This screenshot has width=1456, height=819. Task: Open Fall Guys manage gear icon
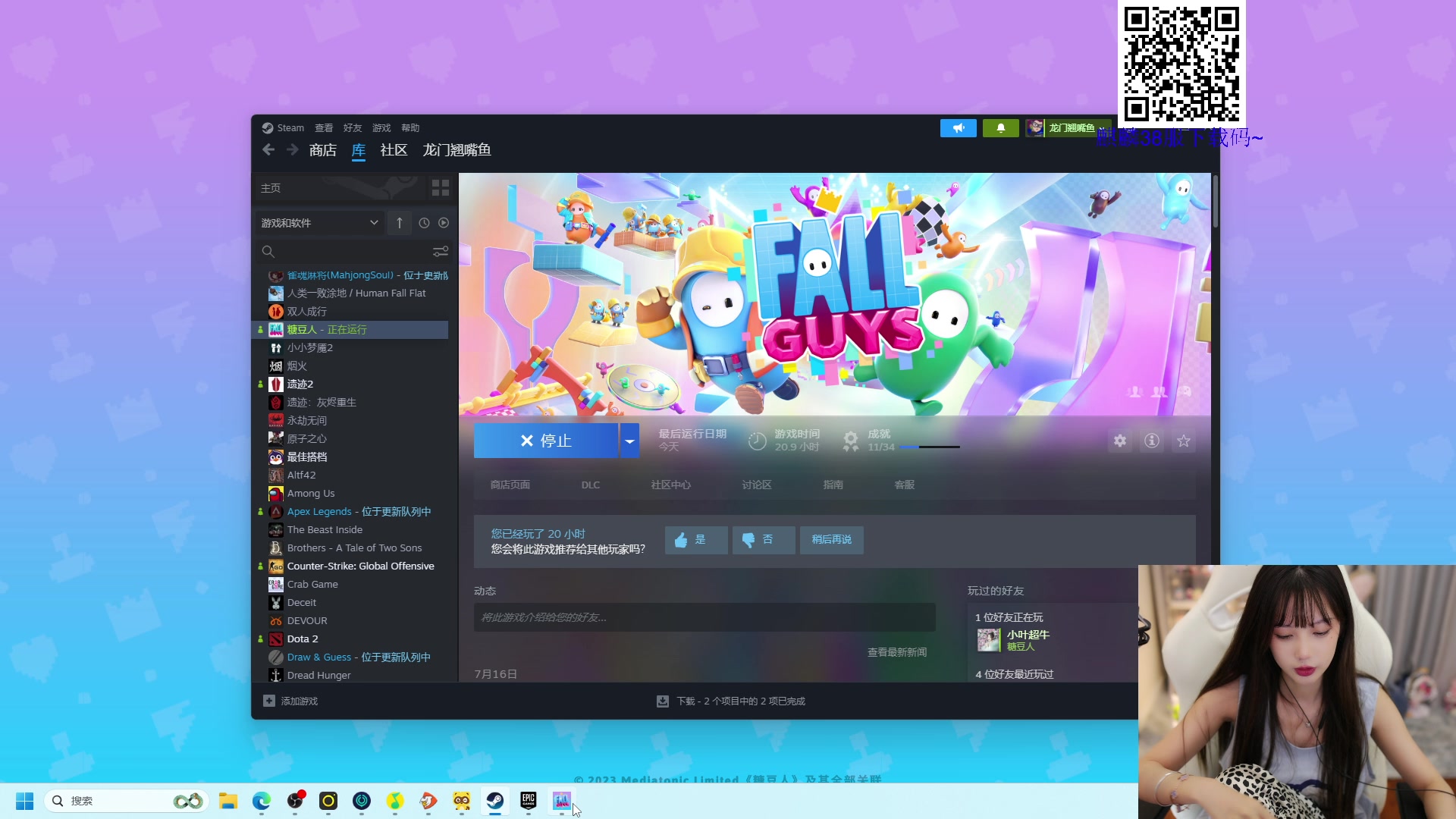[1120, 441]
